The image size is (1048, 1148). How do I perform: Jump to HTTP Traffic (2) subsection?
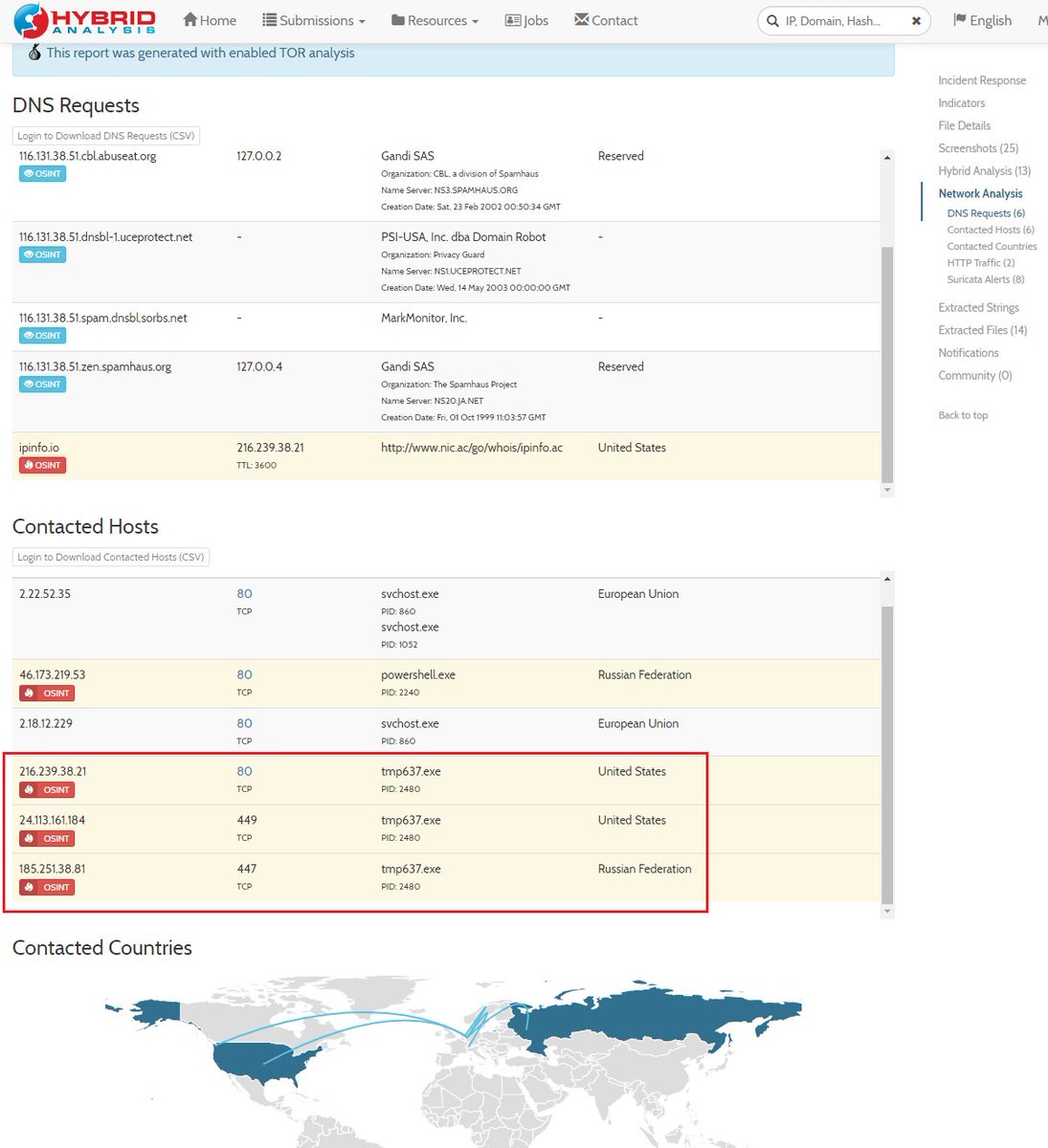(x=981, y=262)
